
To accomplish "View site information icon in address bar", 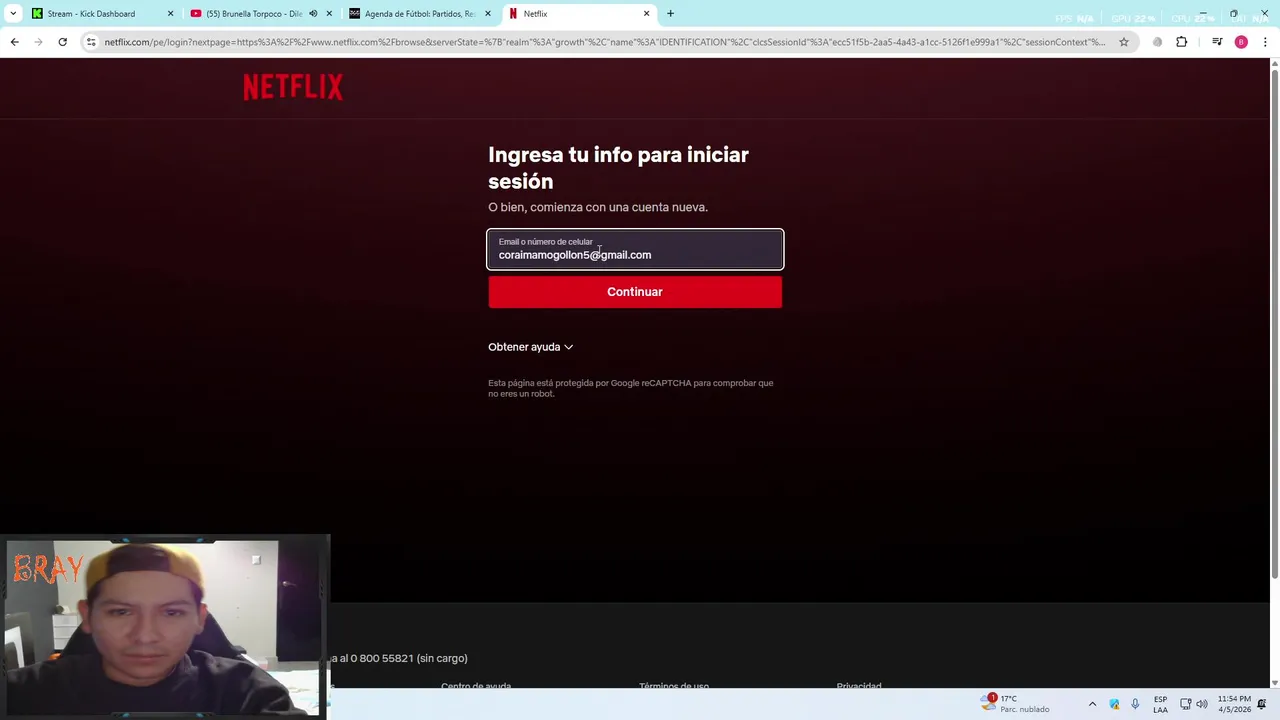I will [91, 42].
